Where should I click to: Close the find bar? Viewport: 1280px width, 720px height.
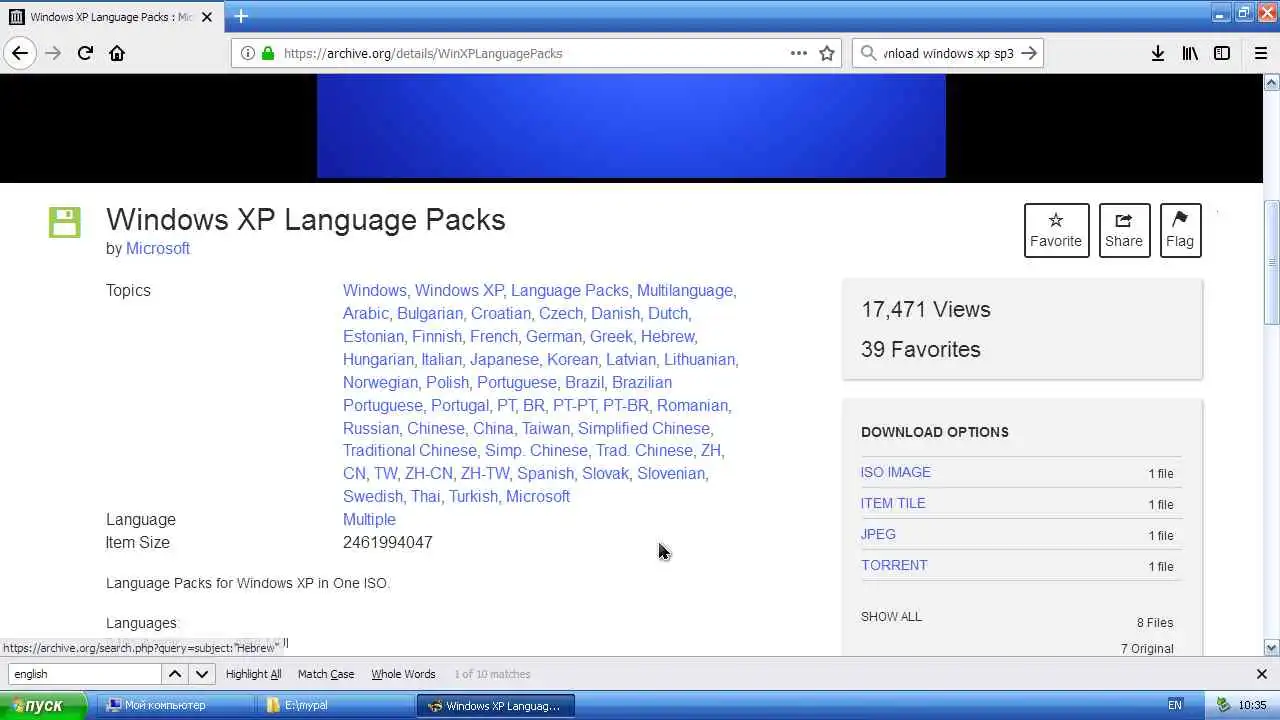(1261, 674)
